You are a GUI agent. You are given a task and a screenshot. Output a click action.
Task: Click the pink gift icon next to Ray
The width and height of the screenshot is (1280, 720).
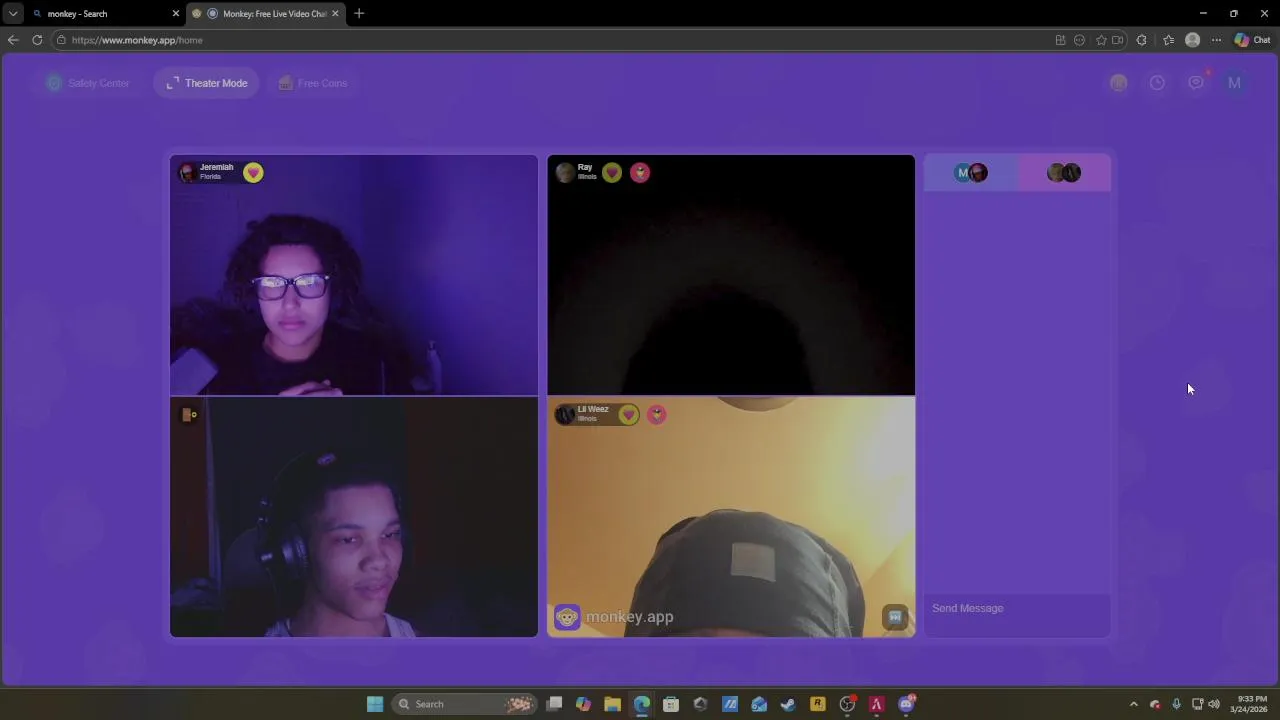640,172
